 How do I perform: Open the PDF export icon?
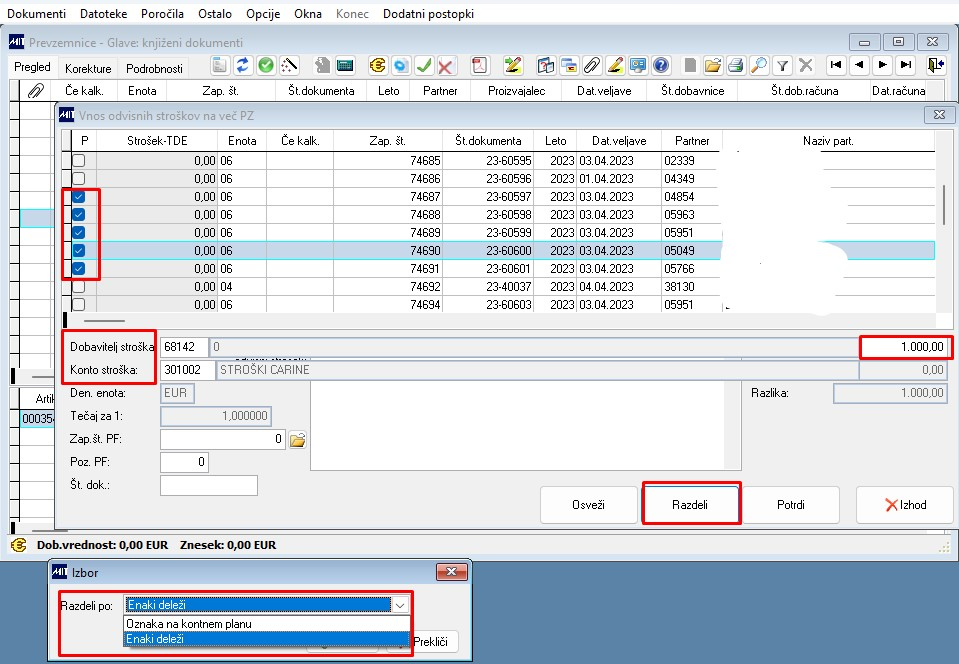click(x=479, y=66)
